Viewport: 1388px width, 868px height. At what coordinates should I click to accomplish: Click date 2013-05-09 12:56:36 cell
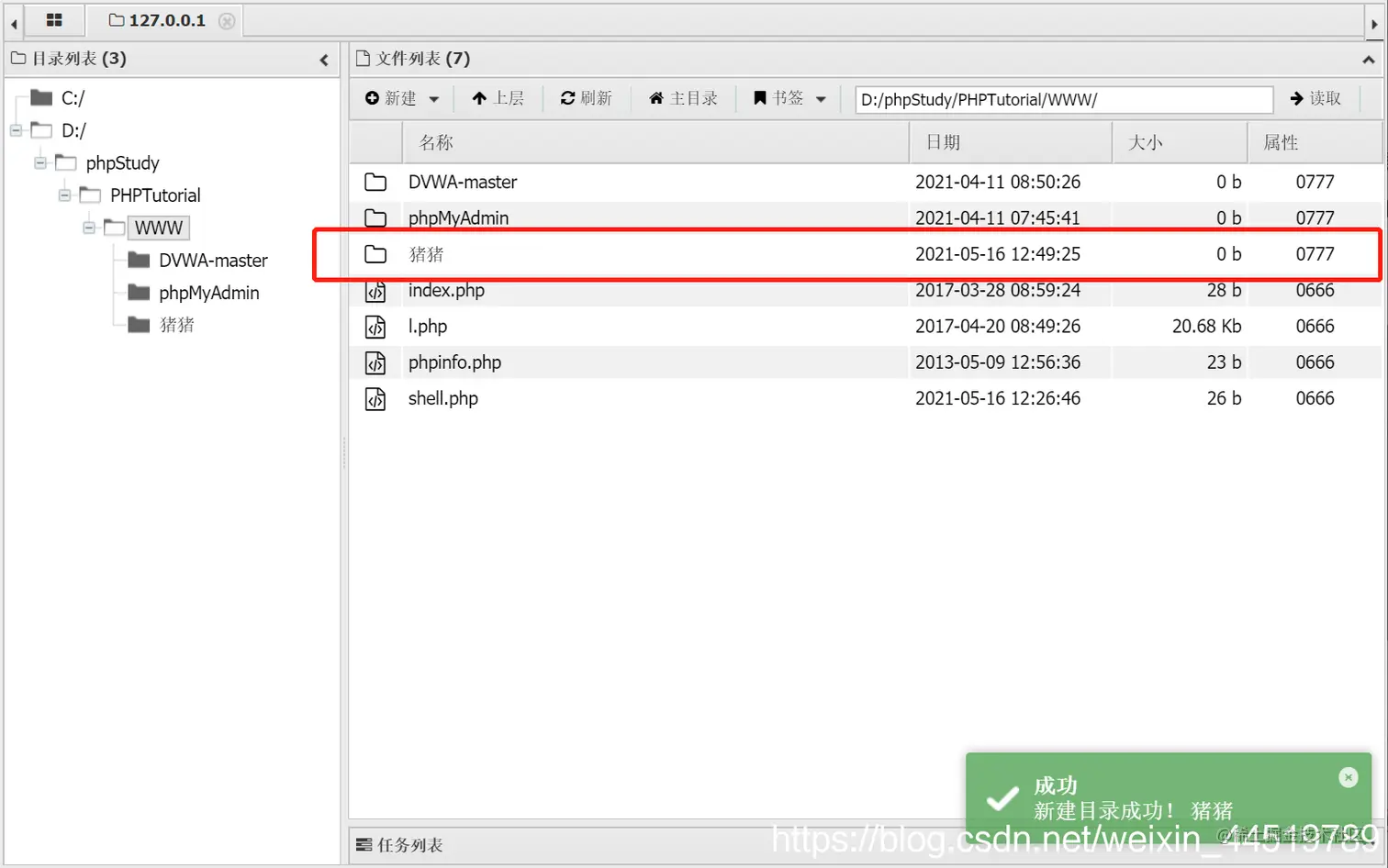pyautogui.click(x=998, y=362)
